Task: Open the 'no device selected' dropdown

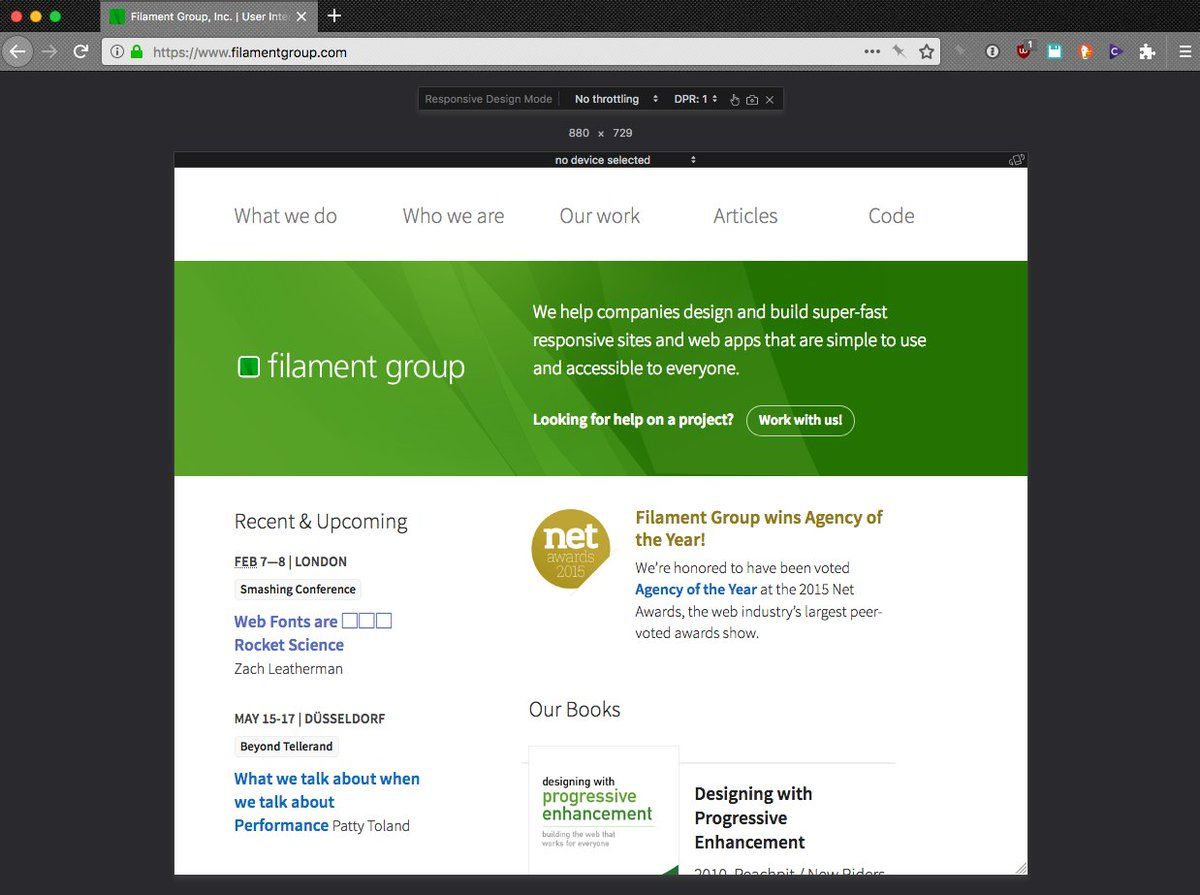Action: [x=625, y=160]
